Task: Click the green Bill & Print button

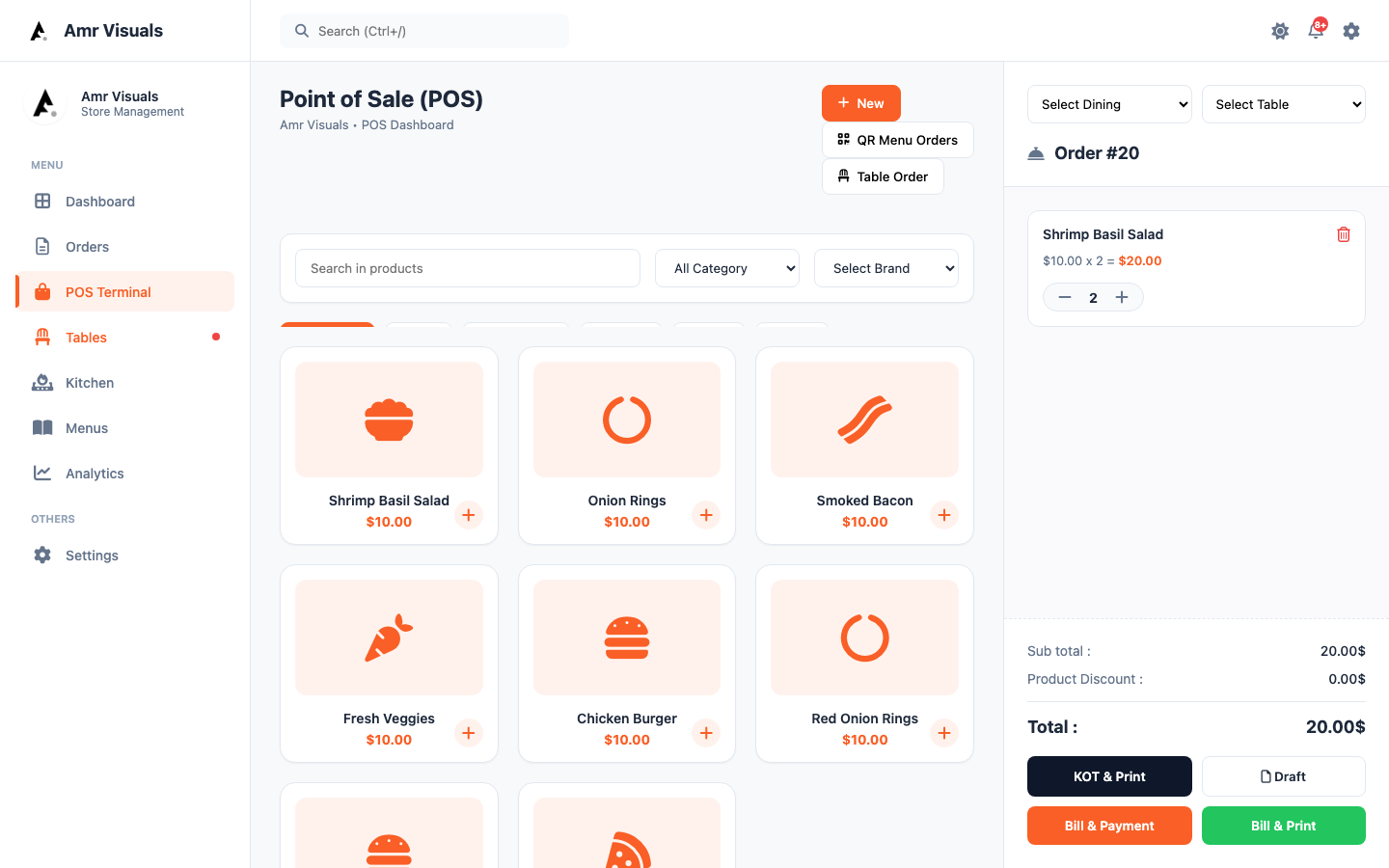Action: coord(1284,826)
